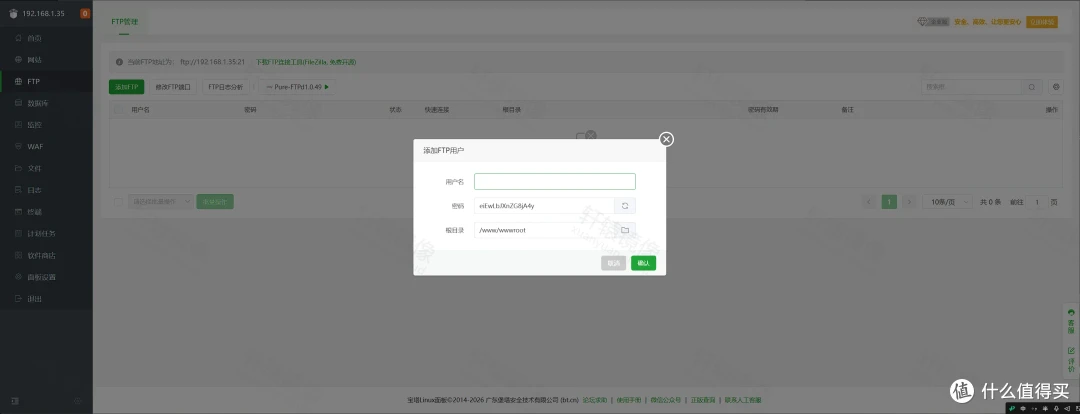Focus the 前往 page number input
This screenshot has height=414, width=1080.
point(1037,202)
